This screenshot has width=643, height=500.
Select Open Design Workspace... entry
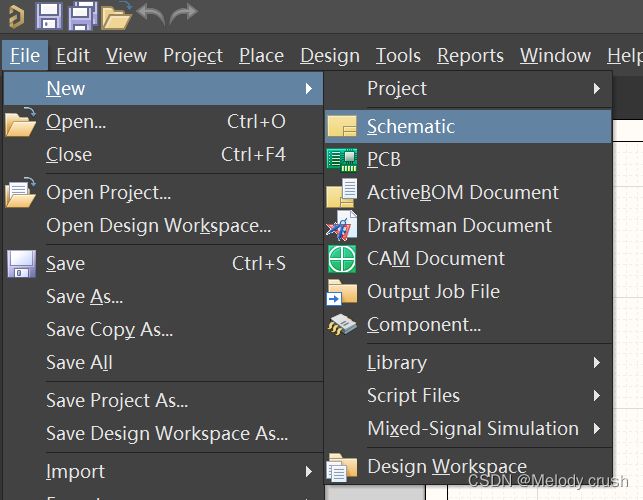pos(158,226)
